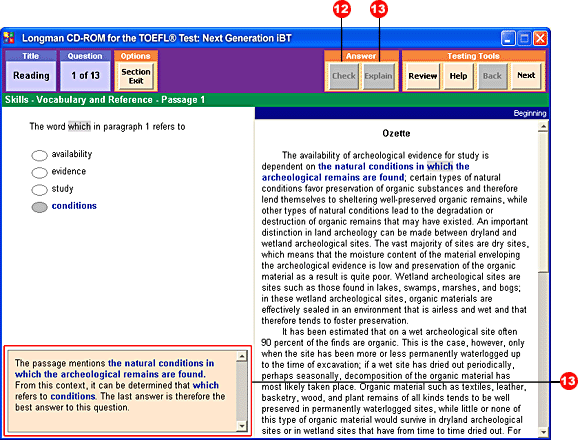The height and width of the screenshot is (440, 578).
Task: Click the 'Options' group label
Action: 135,56
